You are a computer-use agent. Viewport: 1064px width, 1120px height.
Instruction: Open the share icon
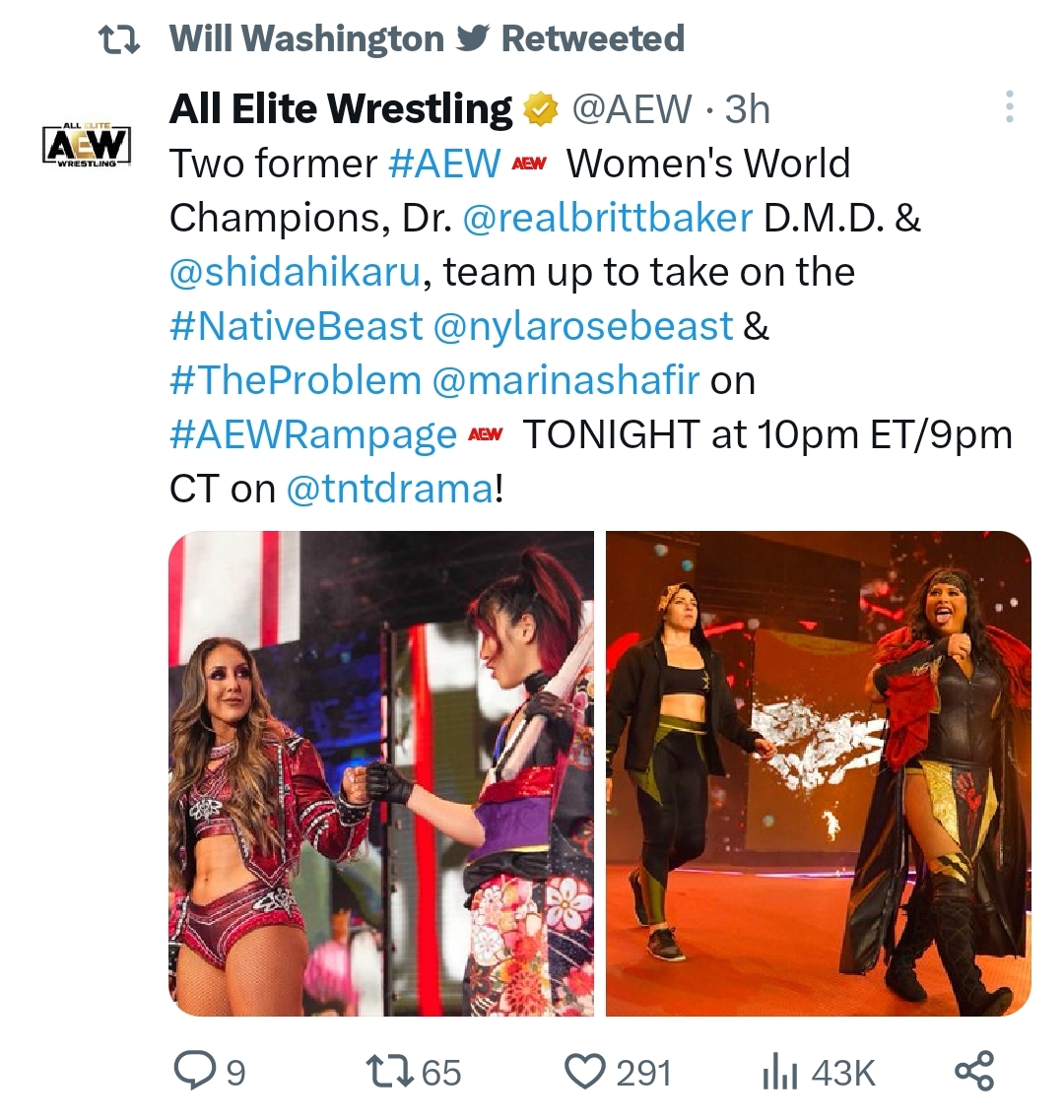click(974, 1072)
